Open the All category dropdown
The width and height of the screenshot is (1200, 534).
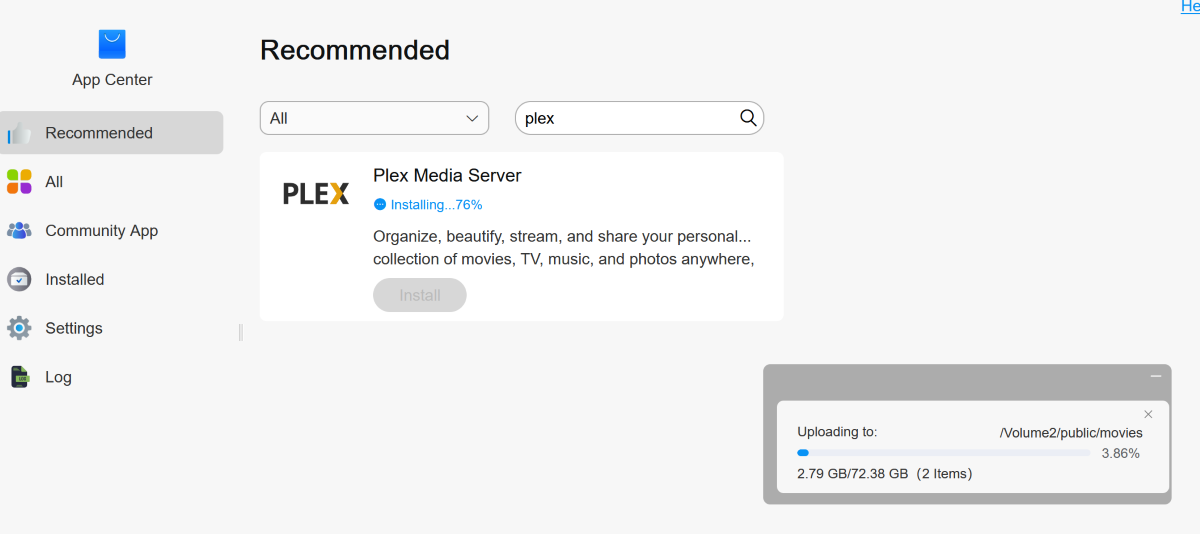[374, 118]
